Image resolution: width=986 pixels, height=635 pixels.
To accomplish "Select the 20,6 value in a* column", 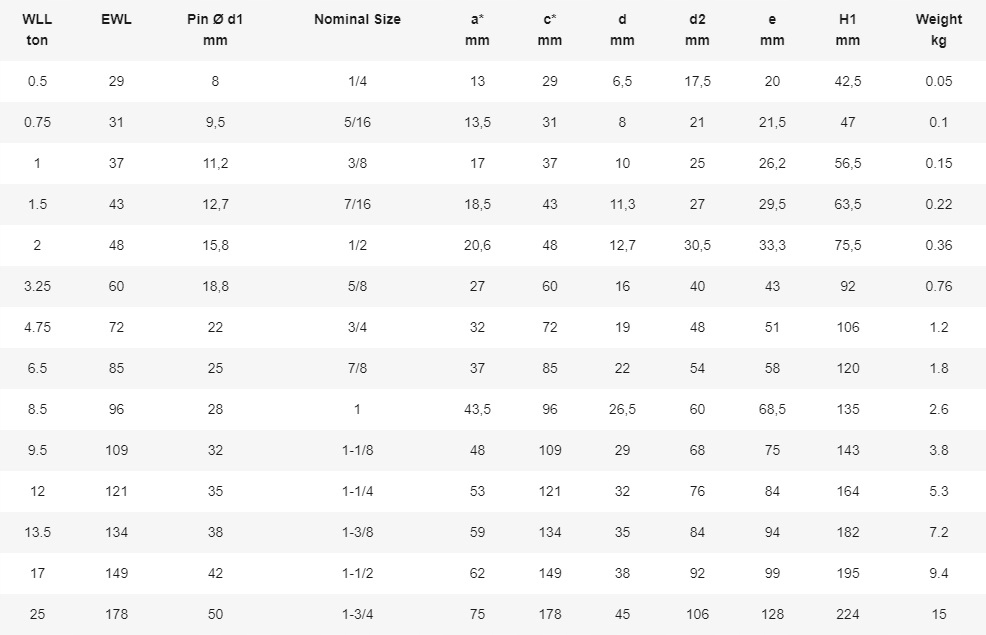I will tap(477, 245).
